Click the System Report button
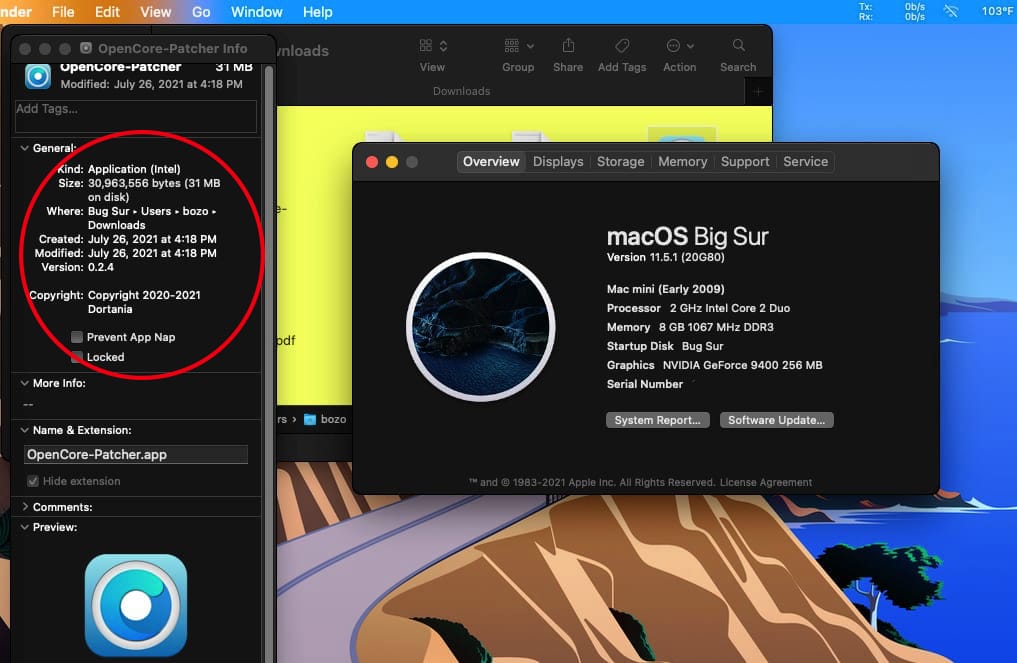1017x663 pixels. point(658,420)
